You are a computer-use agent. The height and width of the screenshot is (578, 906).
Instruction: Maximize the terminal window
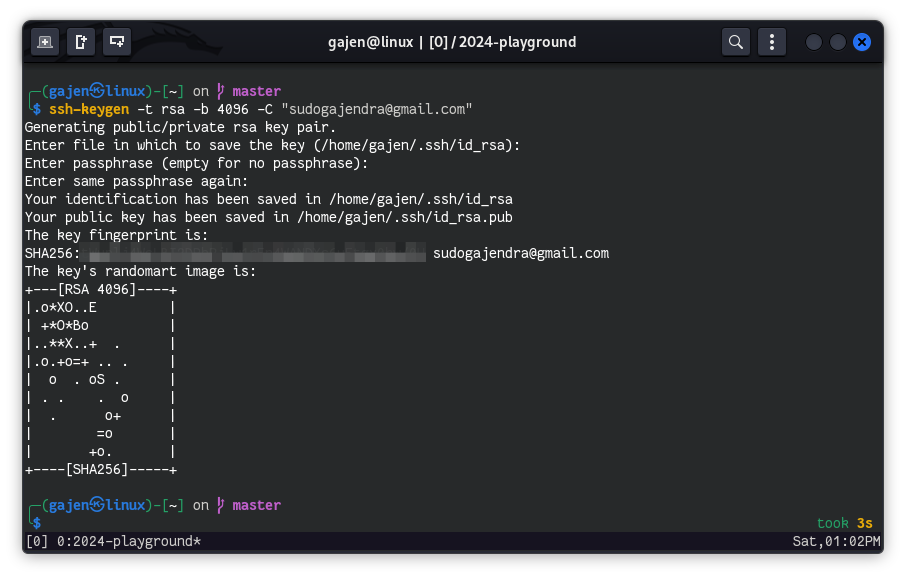point(838,42)
